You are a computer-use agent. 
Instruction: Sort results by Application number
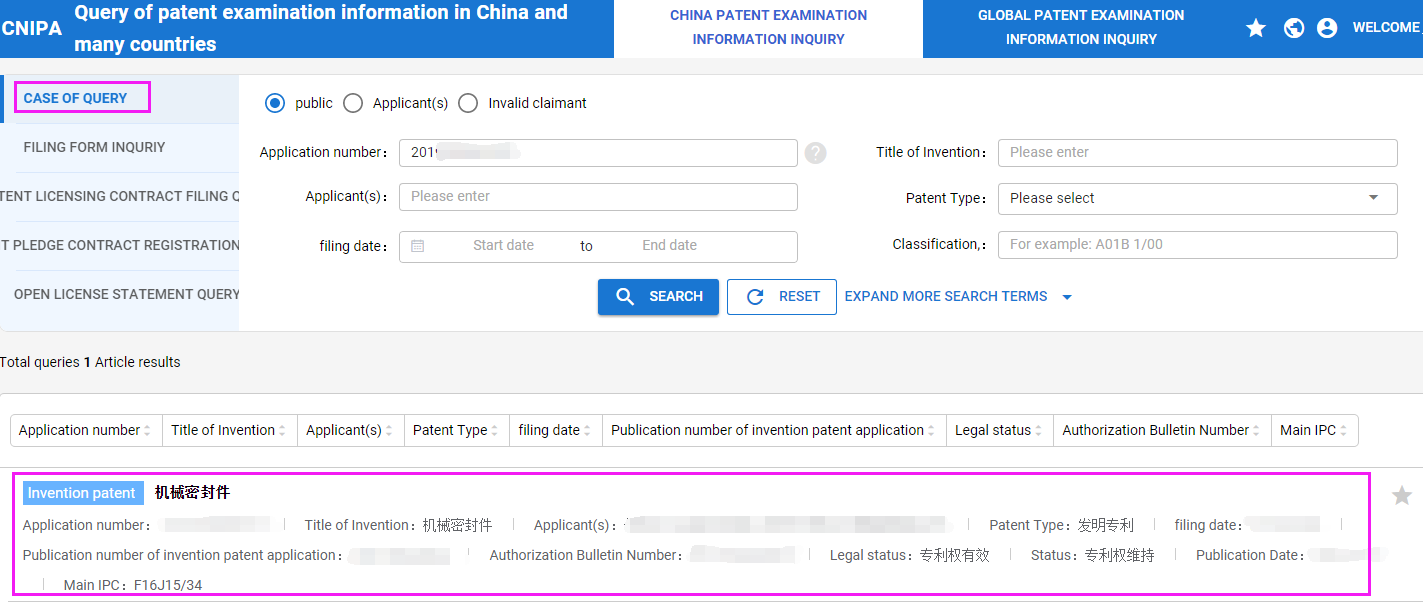pos(86,430)
